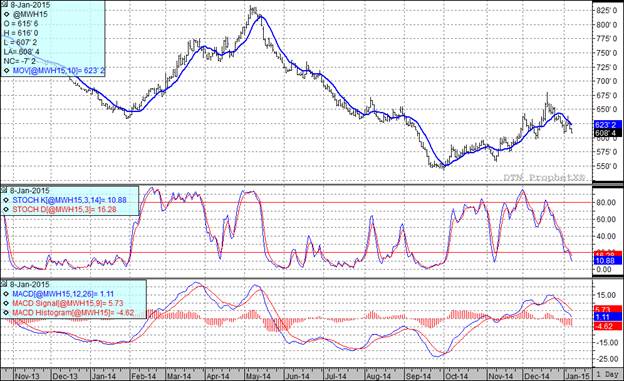624x381 pixels.
Task: Click the low value L = 607'2
Action: tap(21, 43)
